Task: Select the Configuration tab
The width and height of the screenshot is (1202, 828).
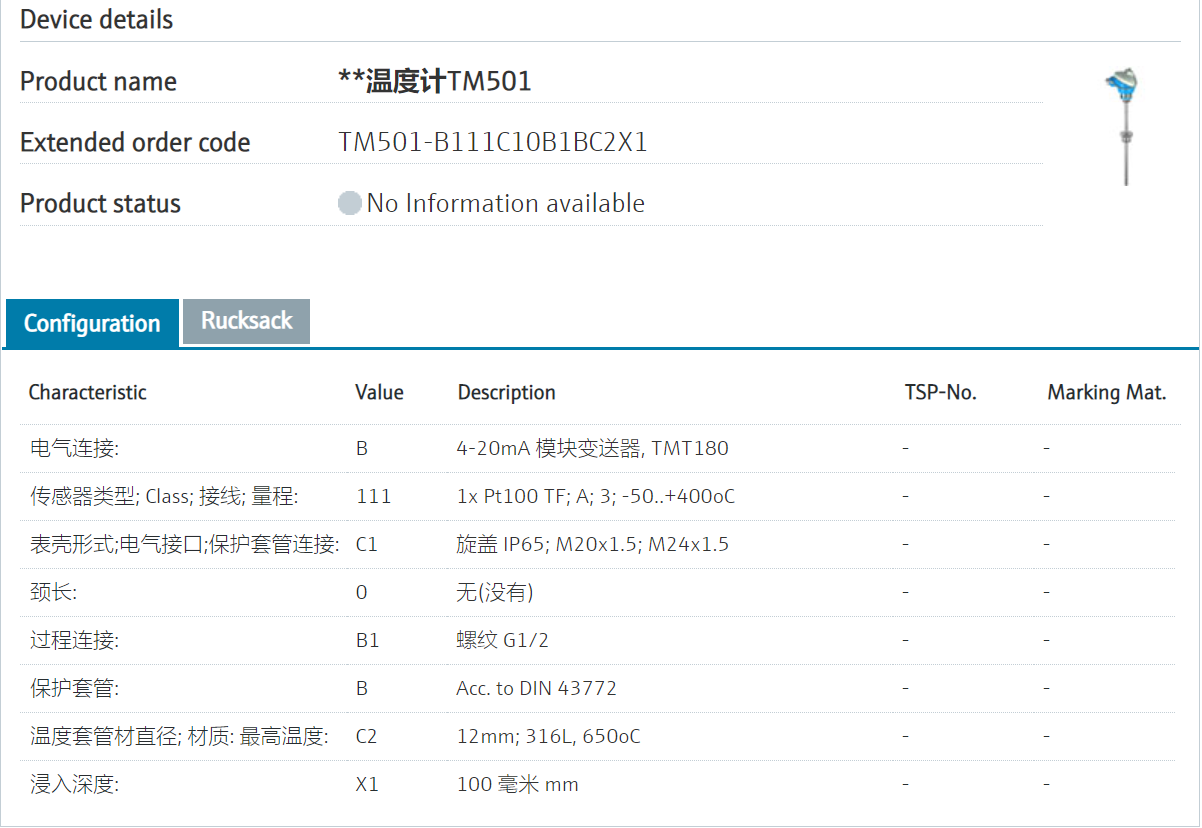Action: point(92,324)
